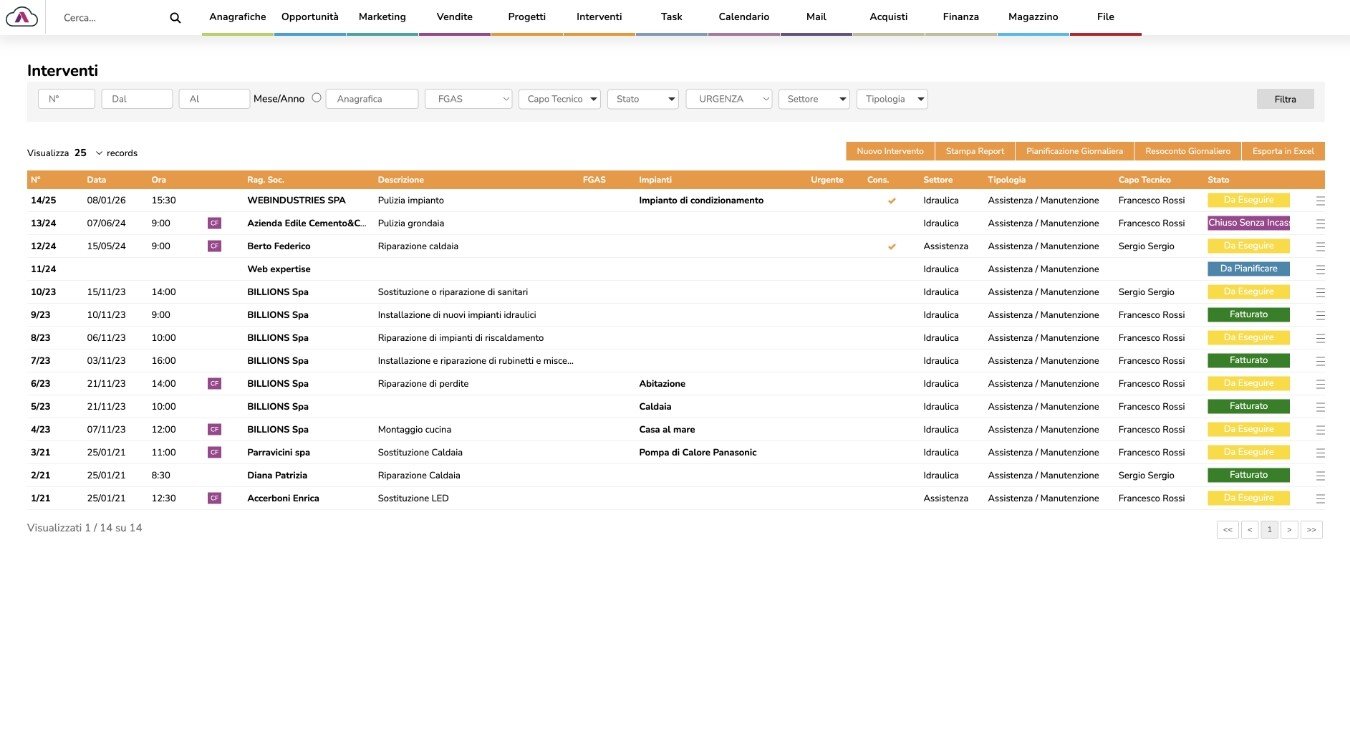This screenshot has height=752, width=1350.
Task: Click the Anagrafica filter input field
Action: click(x=372, y=99)
